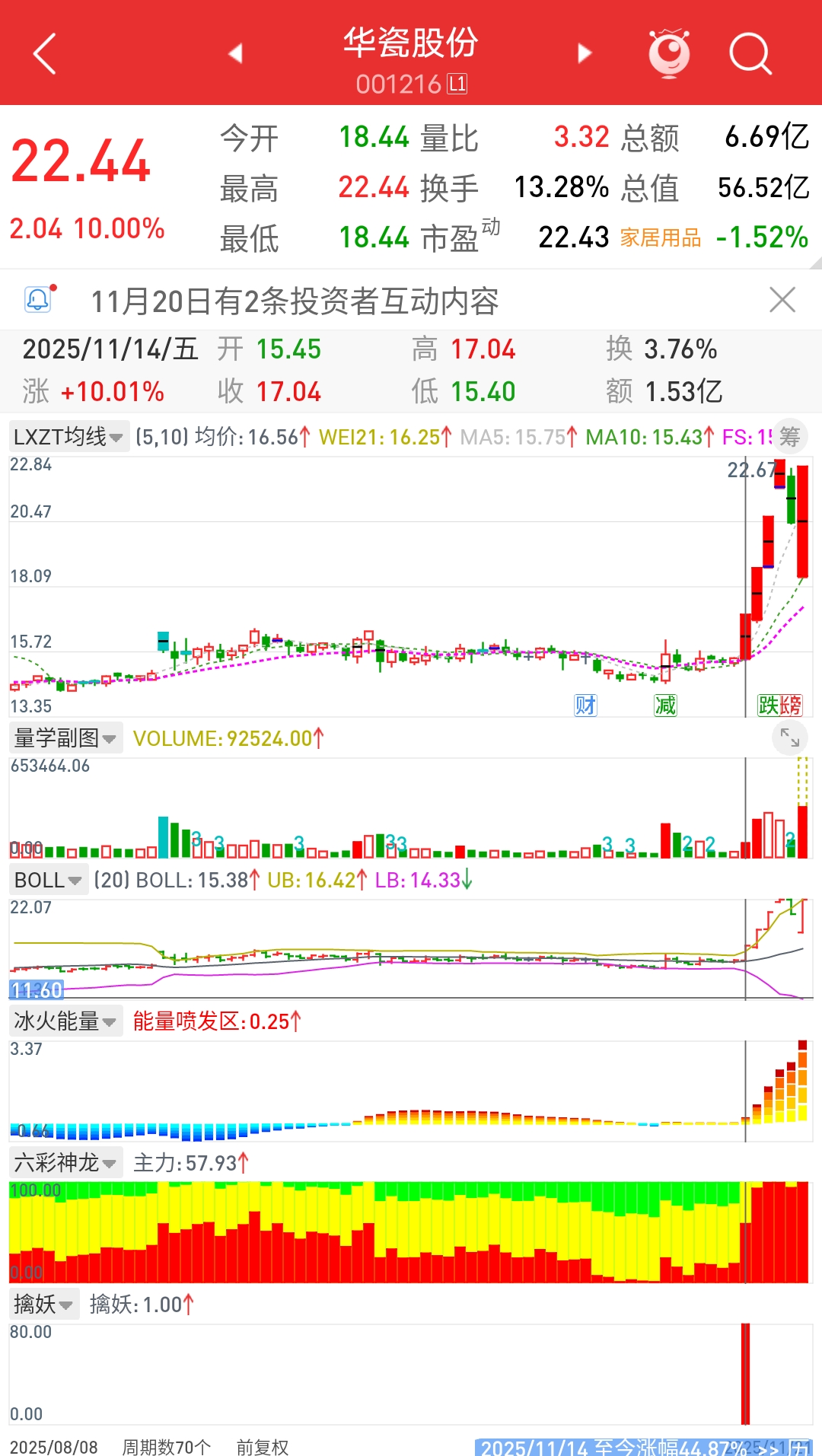The height and width of the screenshot is (1456, 822).
Task: Open the 六彩神龙 indicator dropdown
Action: (65, 1162)
